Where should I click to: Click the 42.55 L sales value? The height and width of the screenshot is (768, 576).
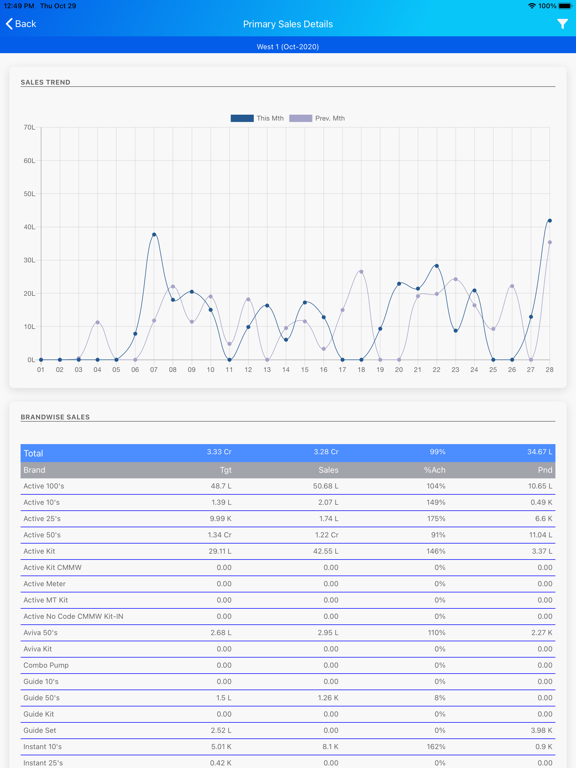pyautogui.click(x=326, y=551)
